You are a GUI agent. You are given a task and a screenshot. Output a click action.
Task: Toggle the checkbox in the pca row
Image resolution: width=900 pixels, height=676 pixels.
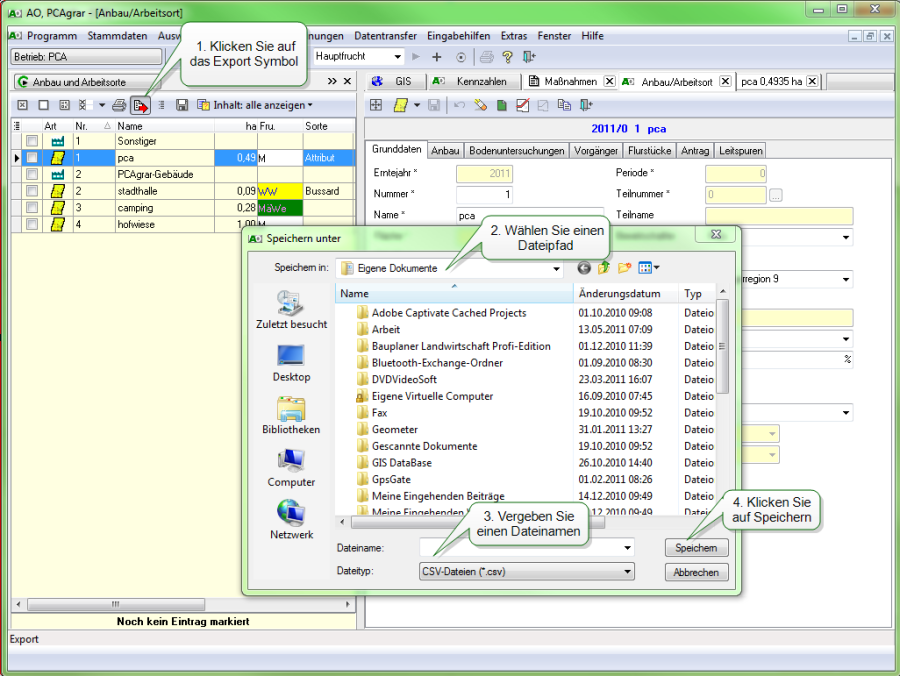[33, 157]
